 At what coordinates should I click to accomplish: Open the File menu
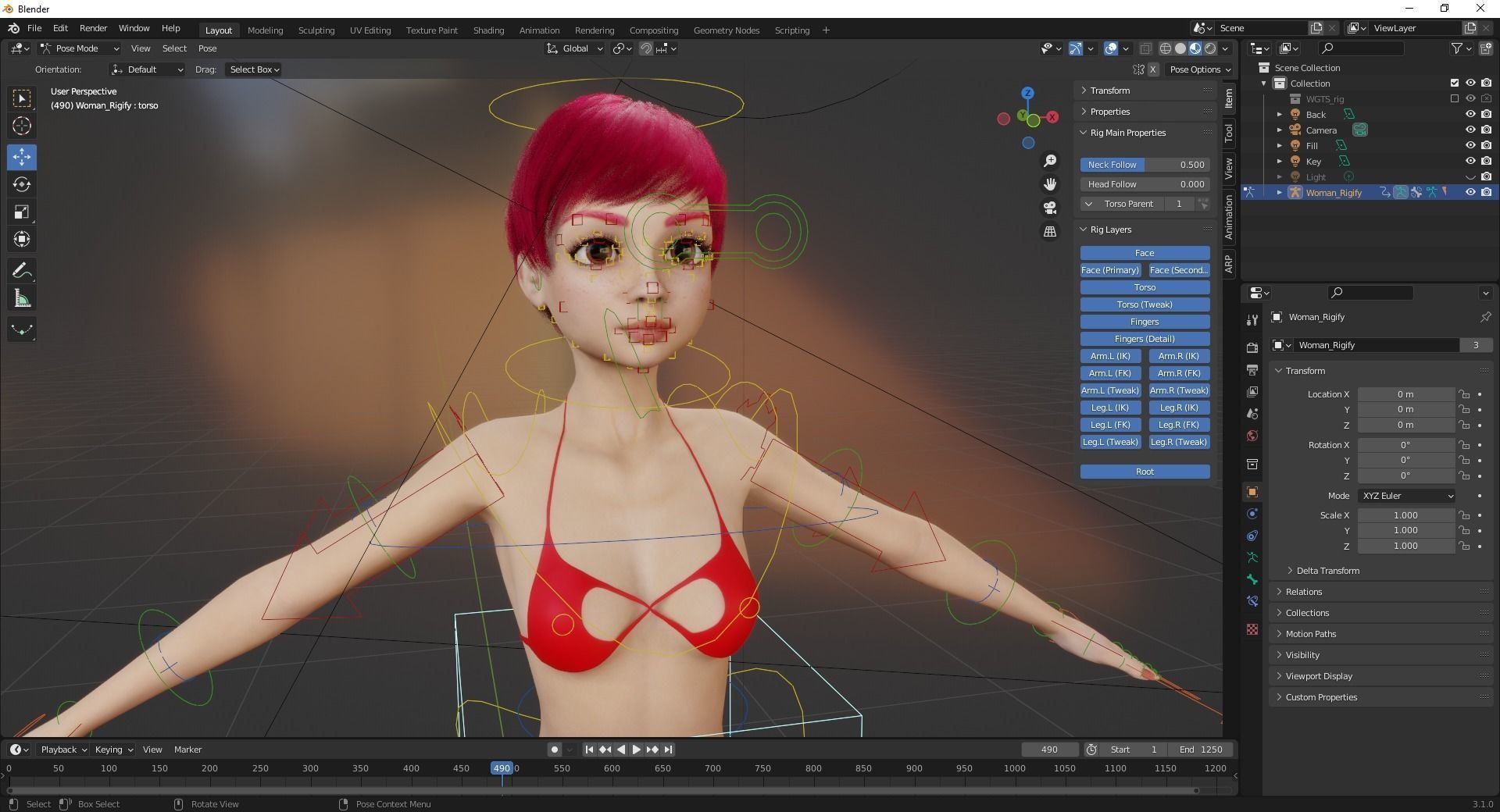(x=34, y=28)
